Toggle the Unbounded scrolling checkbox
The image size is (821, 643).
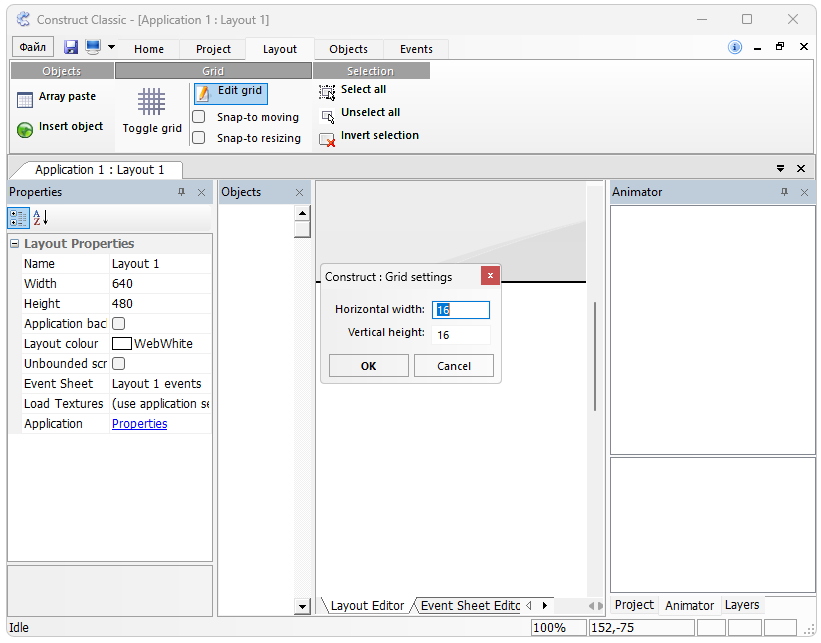pos(119,364)
